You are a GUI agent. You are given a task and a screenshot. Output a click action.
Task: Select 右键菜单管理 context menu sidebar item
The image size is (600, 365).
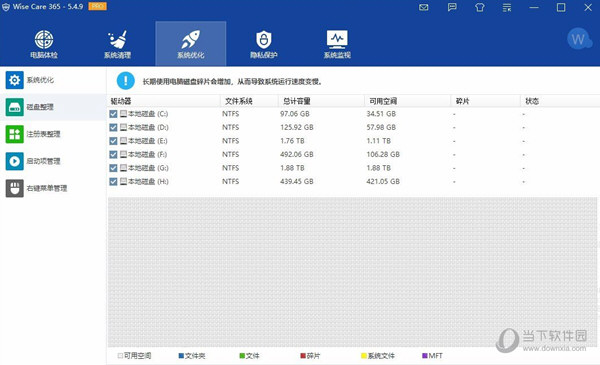[x=53, y=188]
